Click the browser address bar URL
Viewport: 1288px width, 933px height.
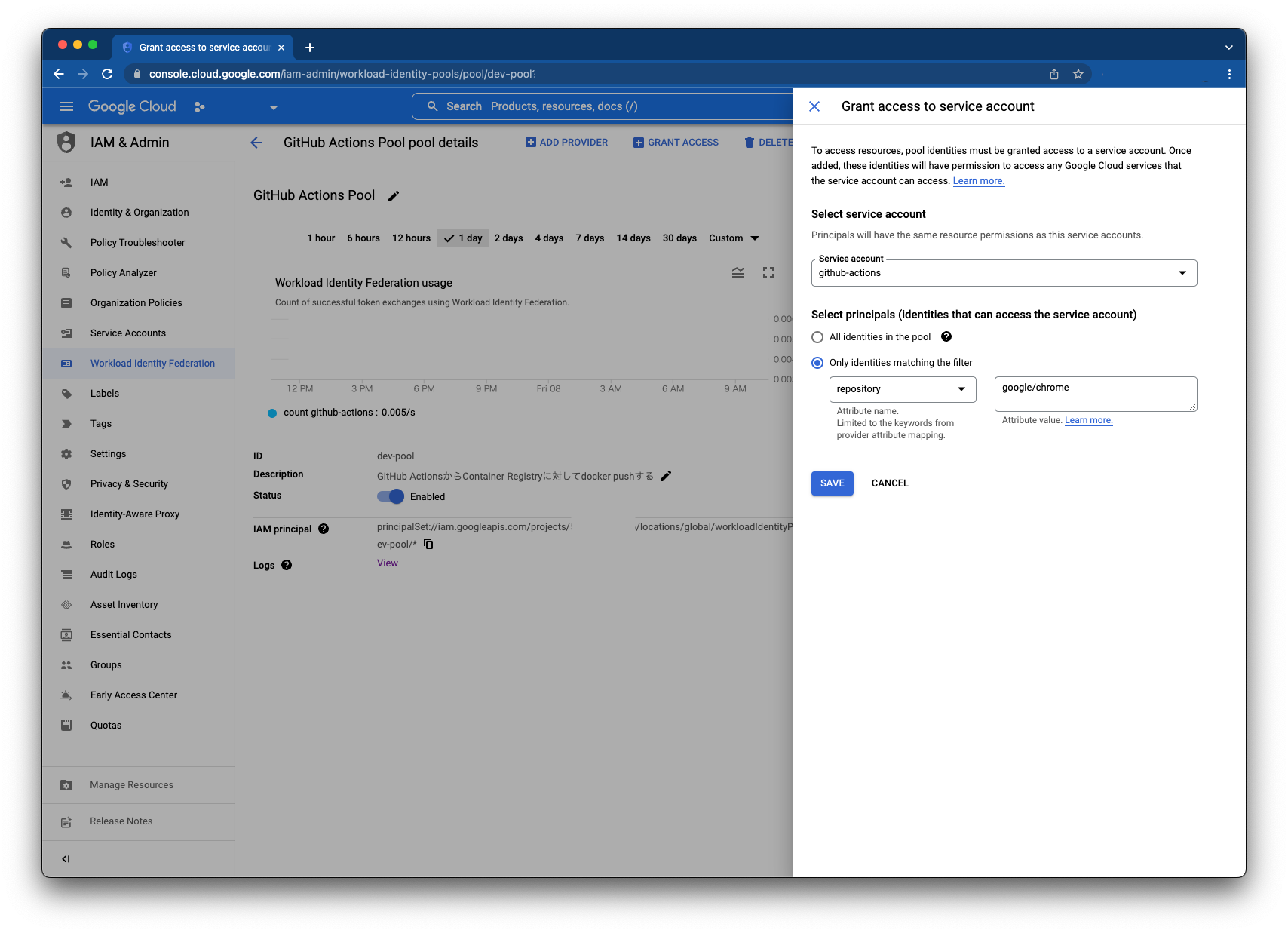coord(342,74)
